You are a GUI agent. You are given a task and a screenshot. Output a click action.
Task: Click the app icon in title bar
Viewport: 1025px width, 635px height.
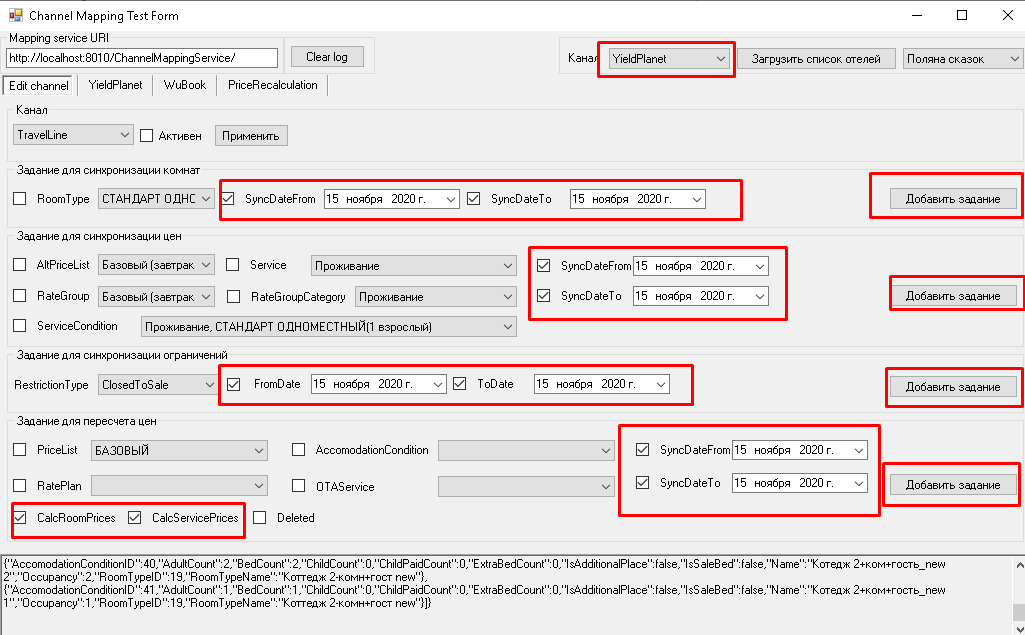tap(15, 16)
